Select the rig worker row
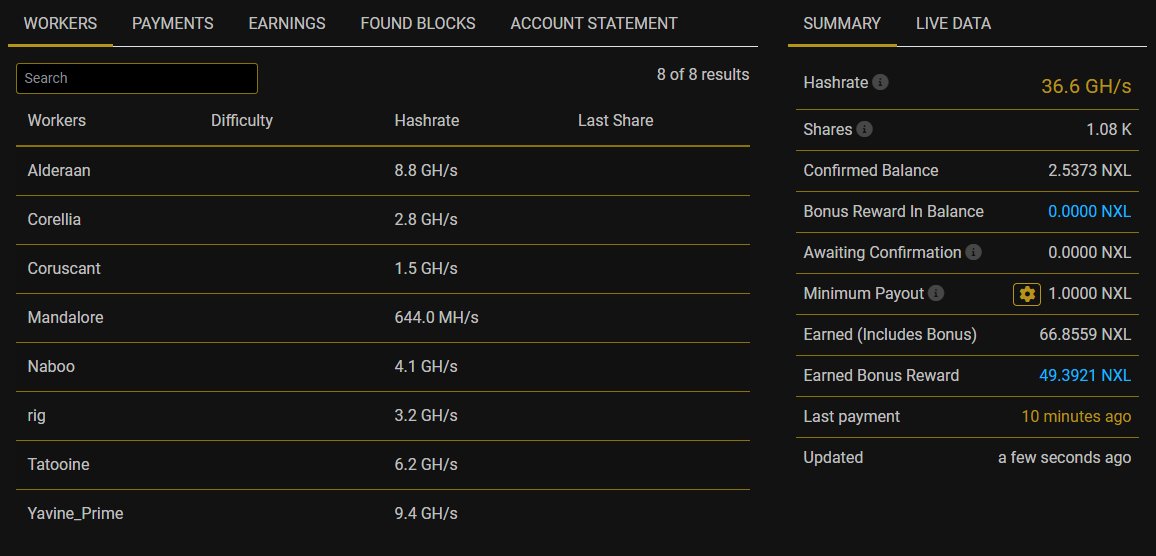The height and width of the screenshot is (556, 1156). (x=383, y=416)
